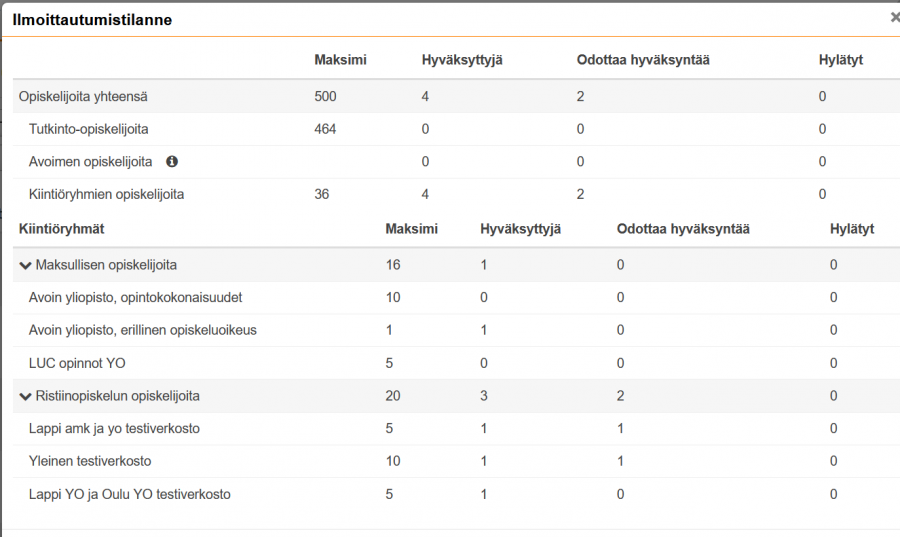900x537 pixels.
Task: Click the Kiintiöryhmät column header
Action: tap(61, 229)
